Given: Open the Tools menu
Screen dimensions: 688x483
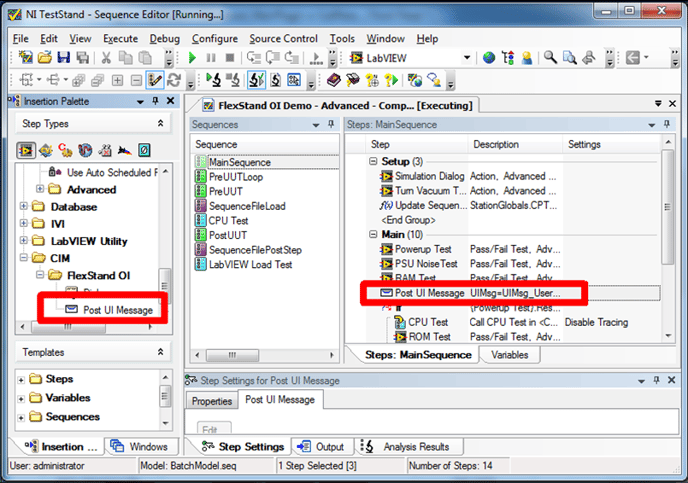Looking at the screenshot, I should coord(342,39).
